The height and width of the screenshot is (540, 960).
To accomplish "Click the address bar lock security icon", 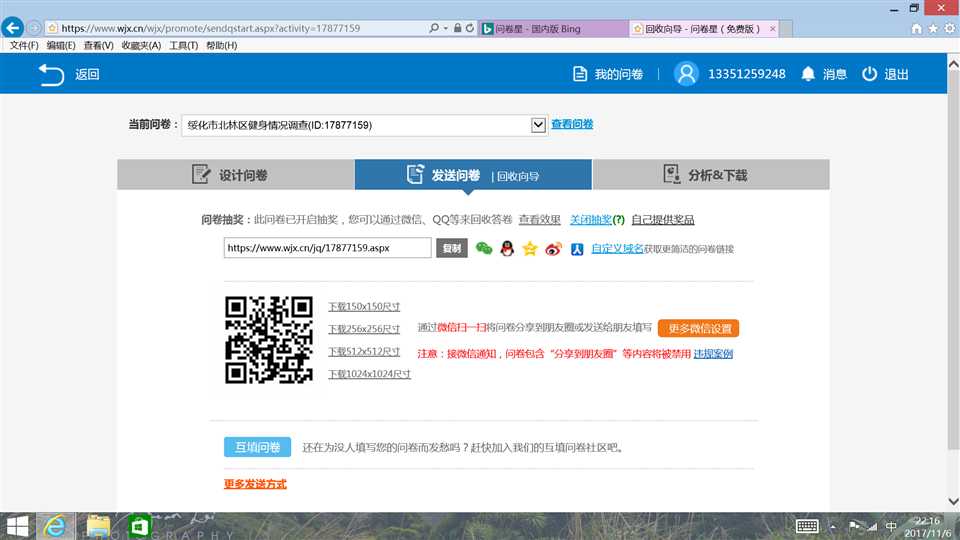I will [x=457, y=28].
